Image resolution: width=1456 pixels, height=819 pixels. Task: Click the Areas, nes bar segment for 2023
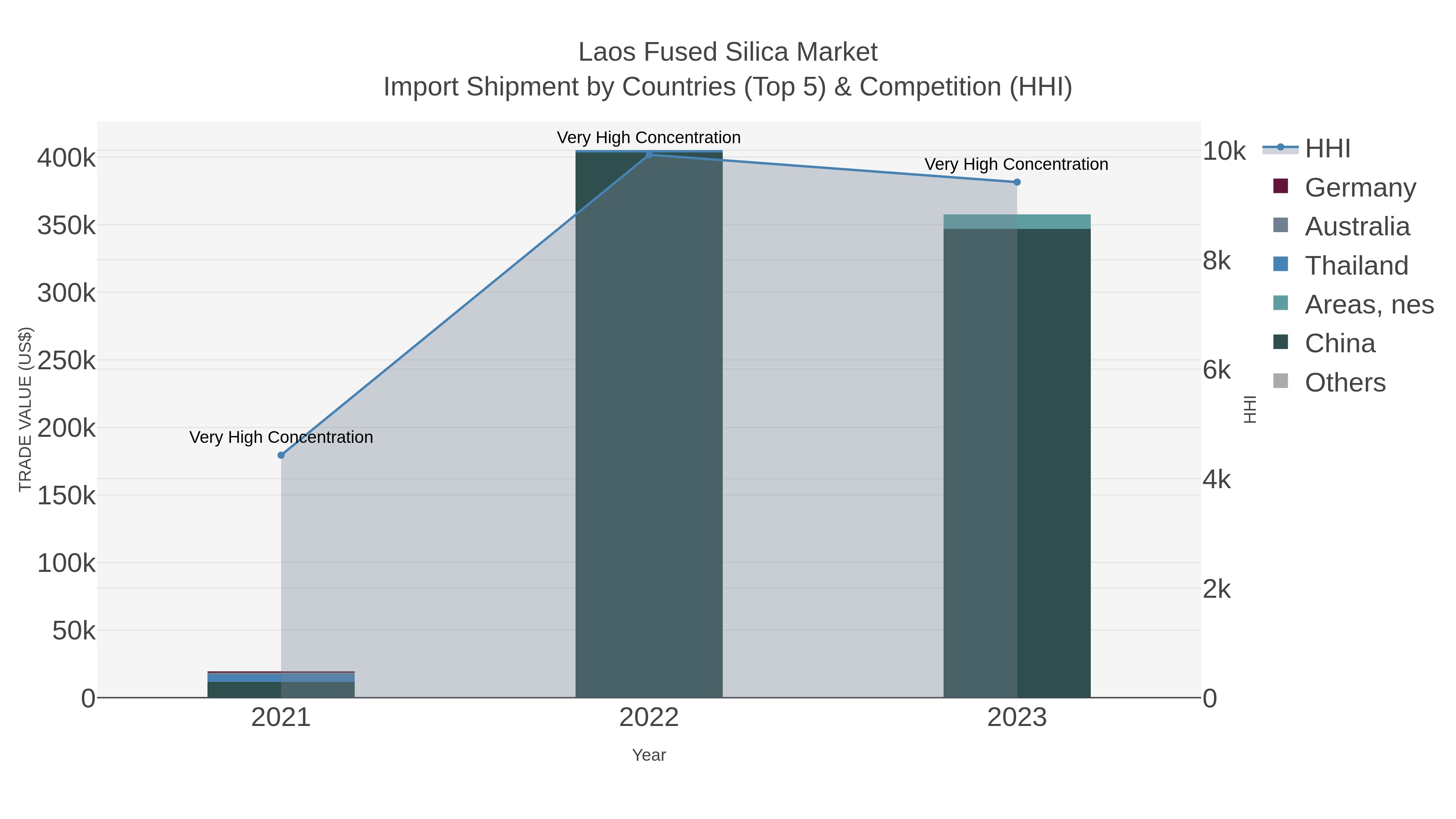click(x=1017, y=222)
